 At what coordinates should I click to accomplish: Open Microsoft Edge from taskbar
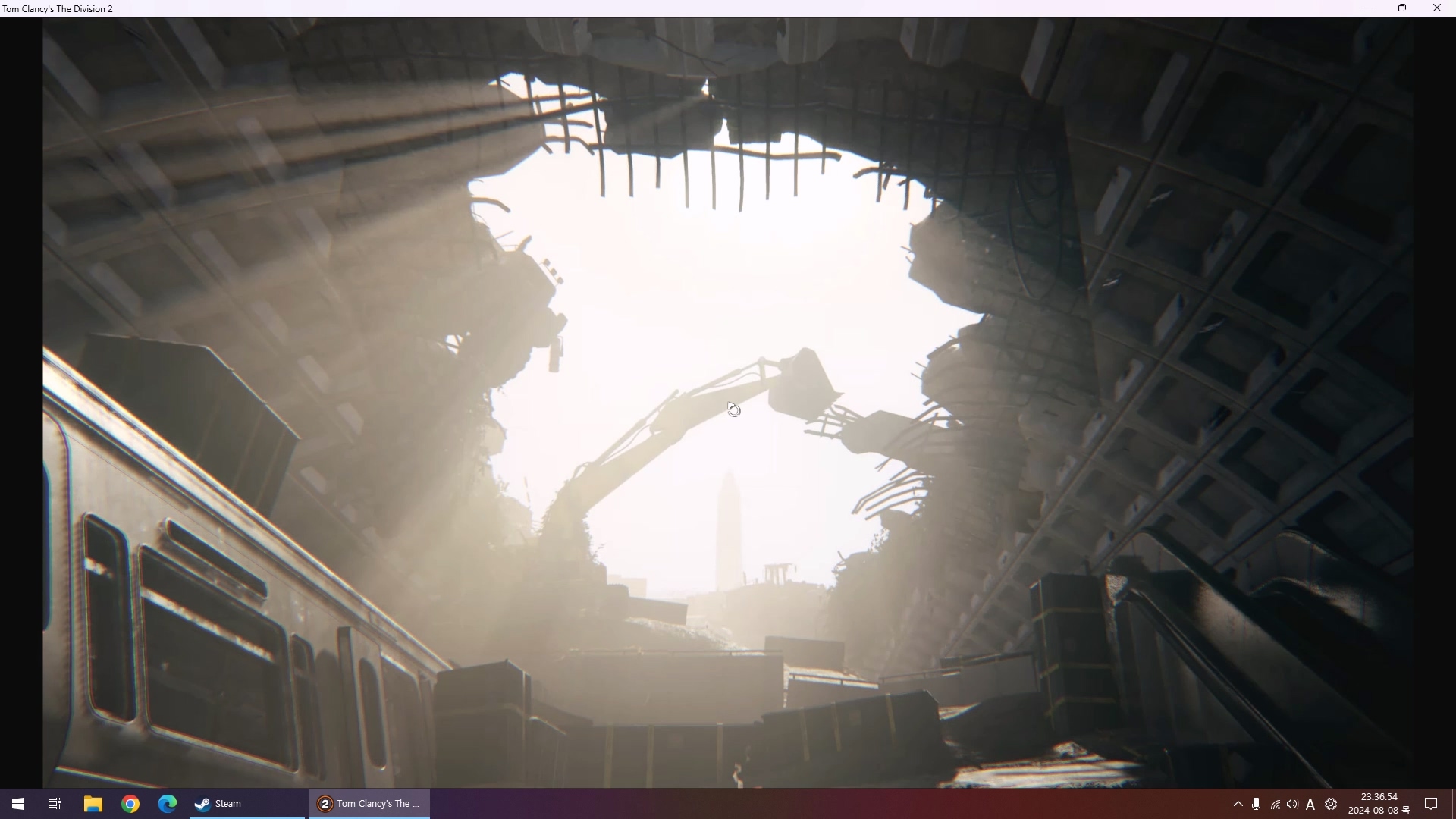(x=168, y=804)
